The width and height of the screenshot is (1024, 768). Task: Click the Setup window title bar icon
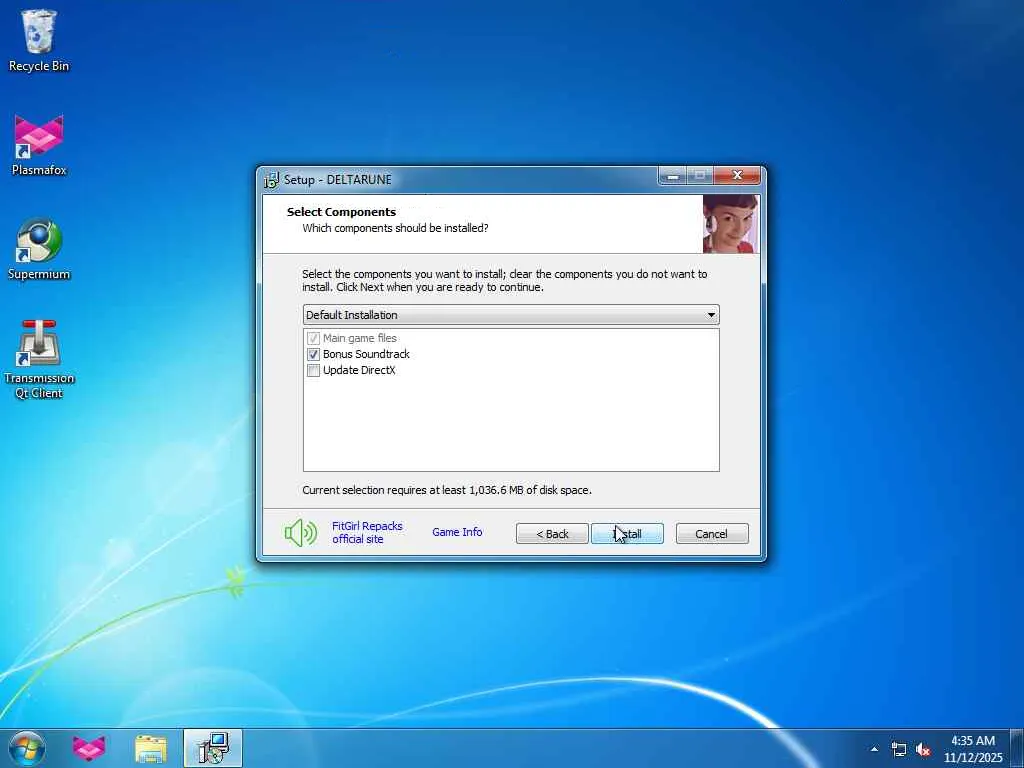point(271,180)
